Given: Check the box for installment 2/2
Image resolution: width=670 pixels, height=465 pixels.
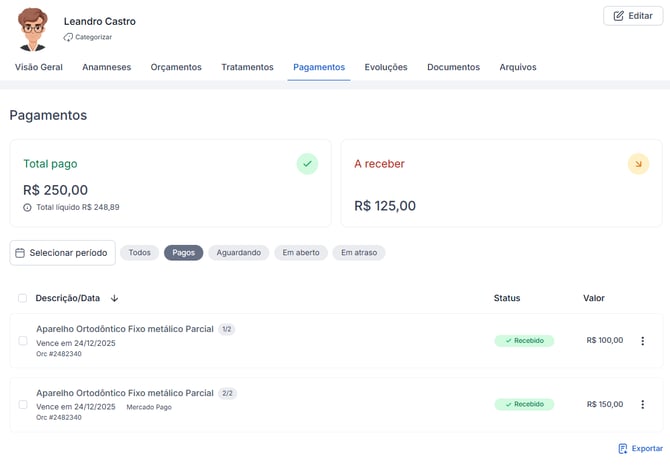Looking at the screenshot, I should (x=23, y=405).
